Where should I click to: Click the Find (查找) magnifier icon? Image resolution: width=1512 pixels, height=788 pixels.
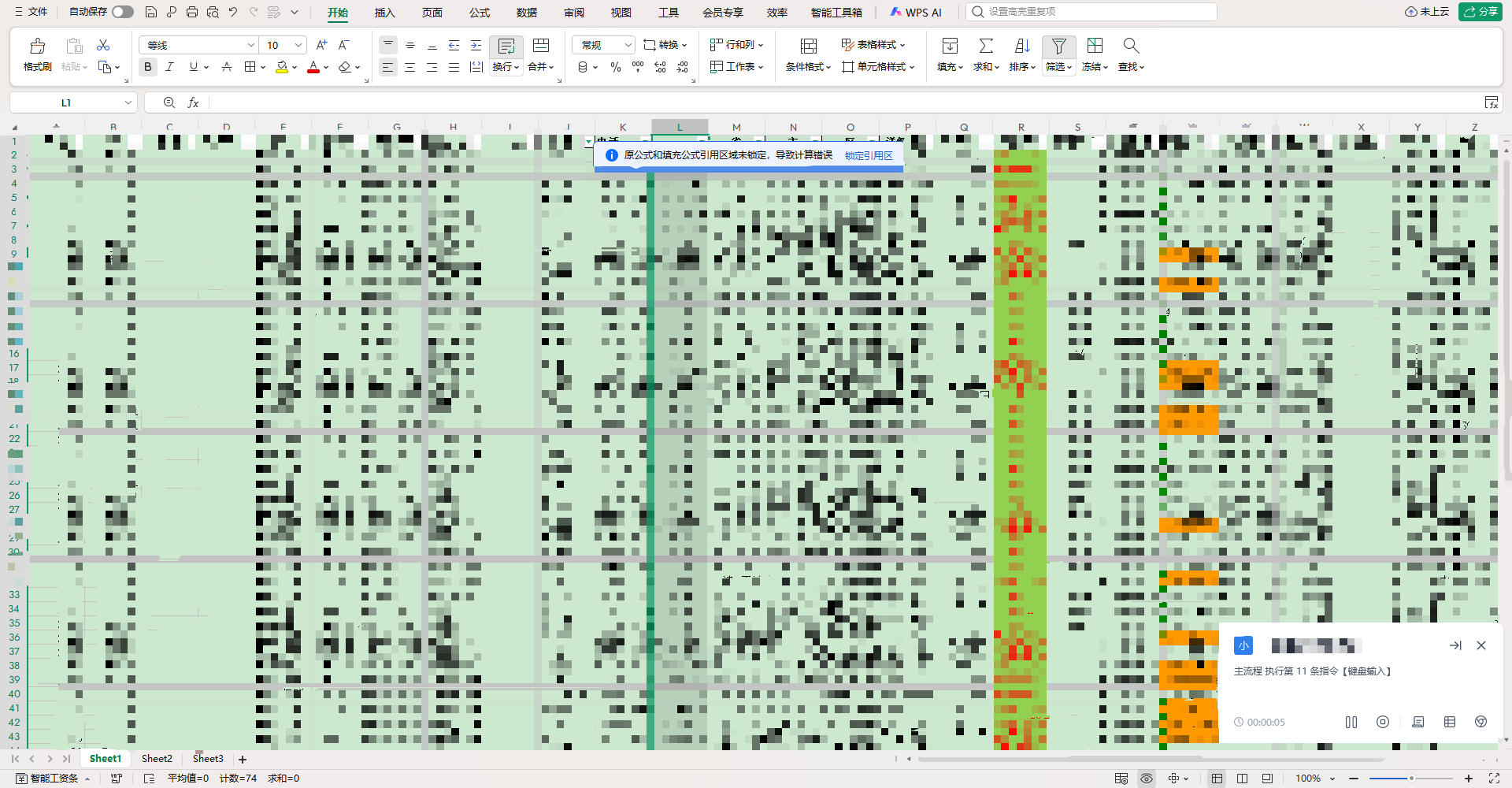pos(1131,46)
